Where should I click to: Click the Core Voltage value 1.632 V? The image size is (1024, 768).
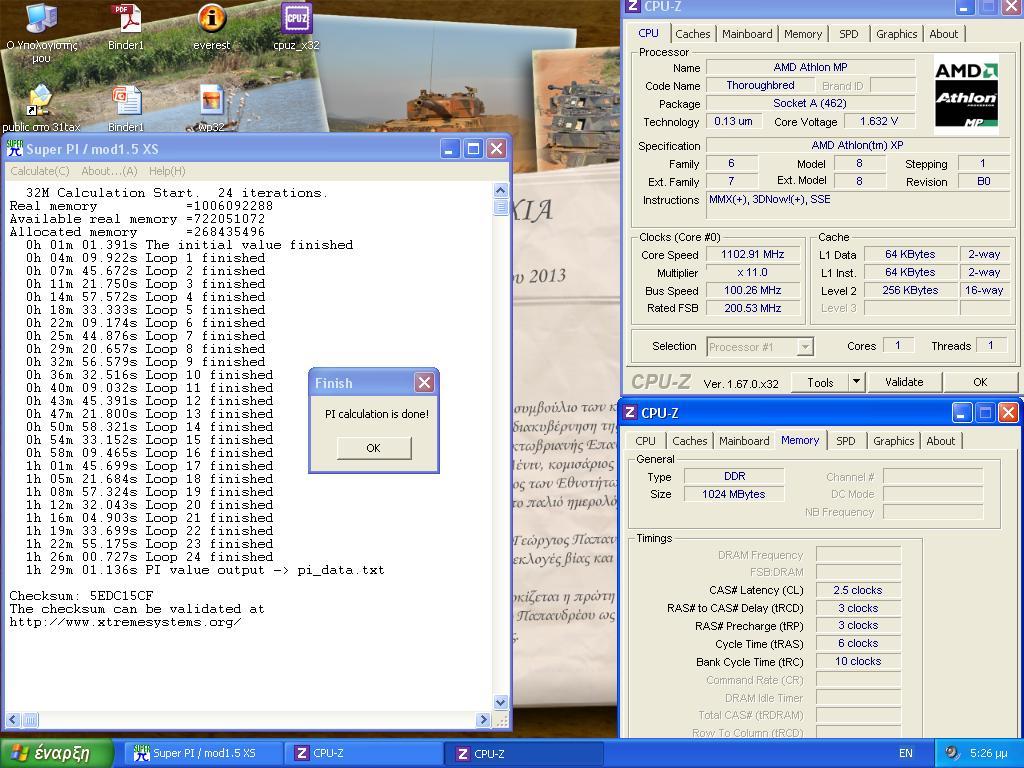[878, 121]
